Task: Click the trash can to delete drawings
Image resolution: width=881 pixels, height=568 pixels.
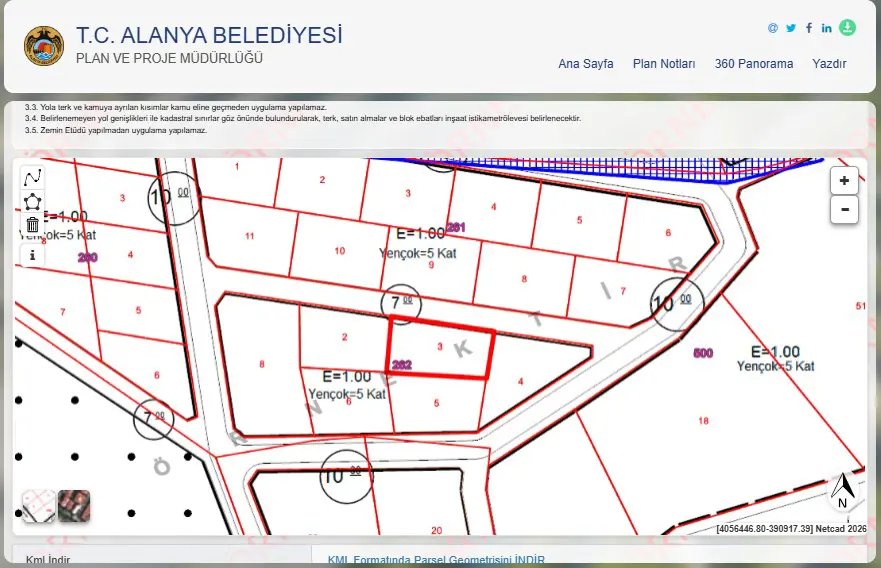Action: (33, 225)
